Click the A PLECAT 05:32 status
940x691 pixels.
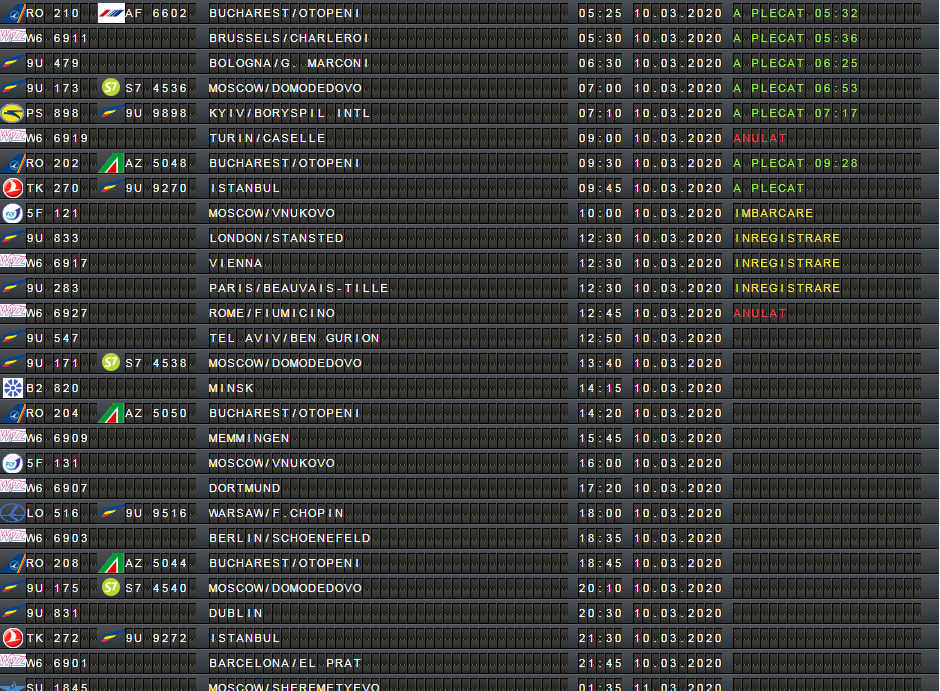point(796,13)
